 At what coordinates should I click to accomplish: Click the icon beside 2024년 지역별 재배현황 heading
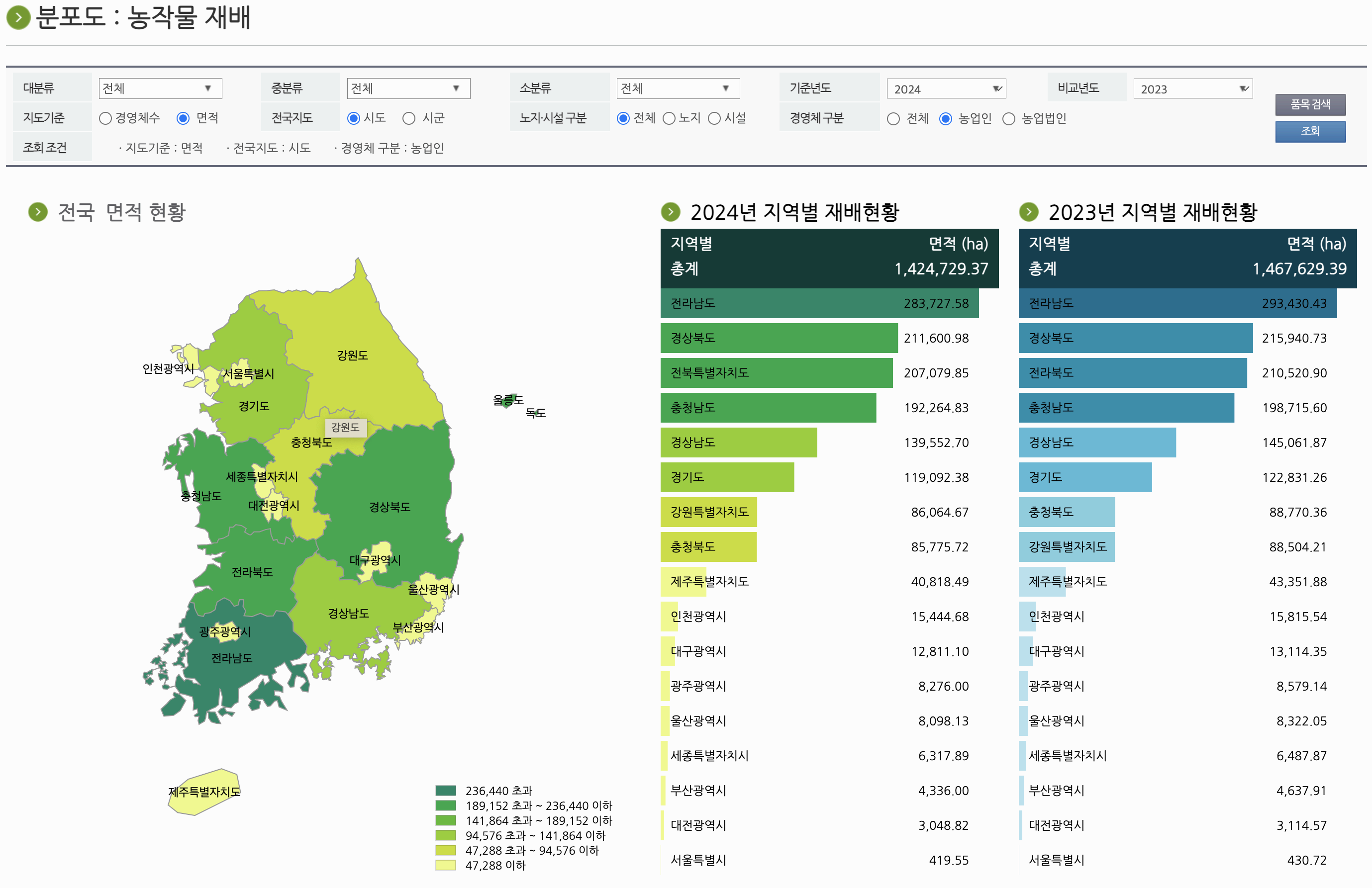671,211
